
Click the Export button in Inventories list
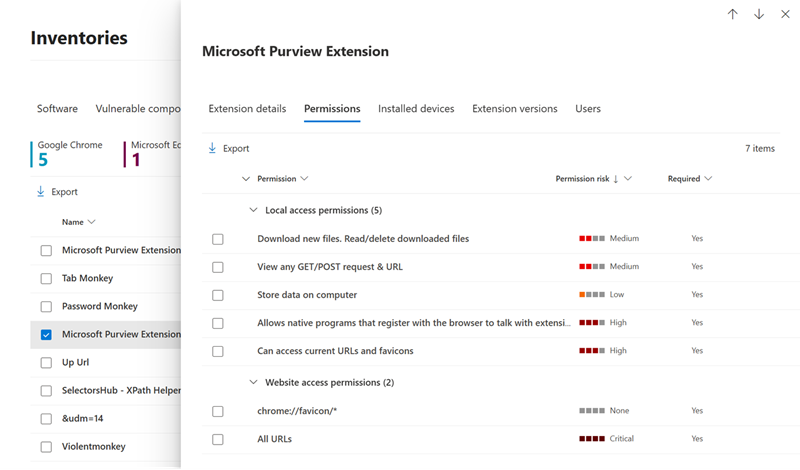point(57,192)
